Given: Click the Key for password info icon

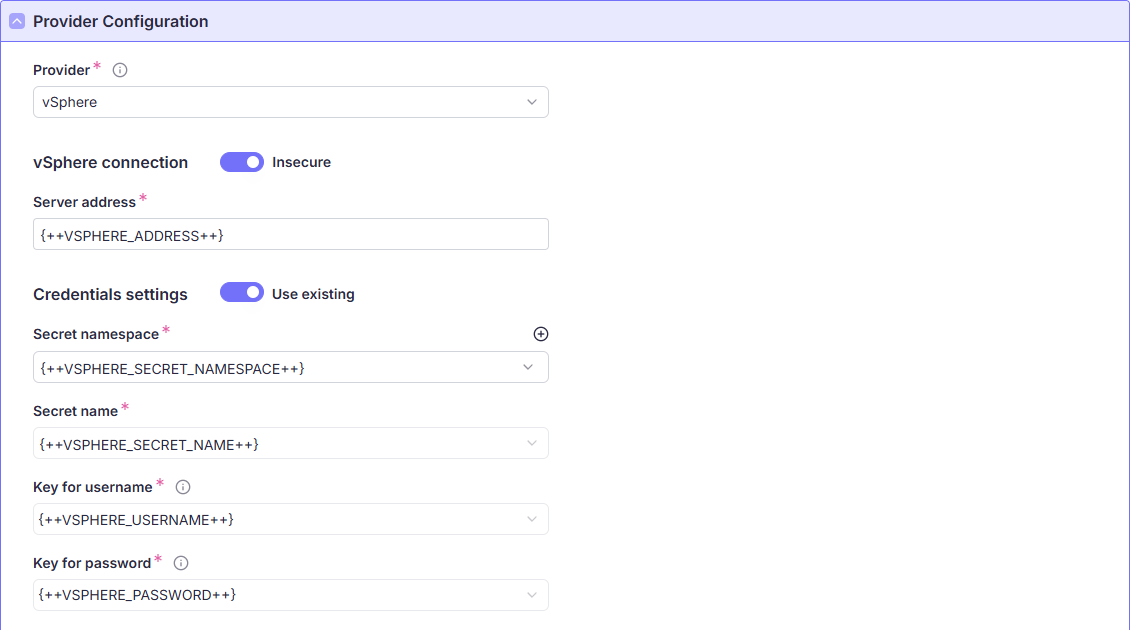Looking at the screenshot, I should [x=181, y=563].
